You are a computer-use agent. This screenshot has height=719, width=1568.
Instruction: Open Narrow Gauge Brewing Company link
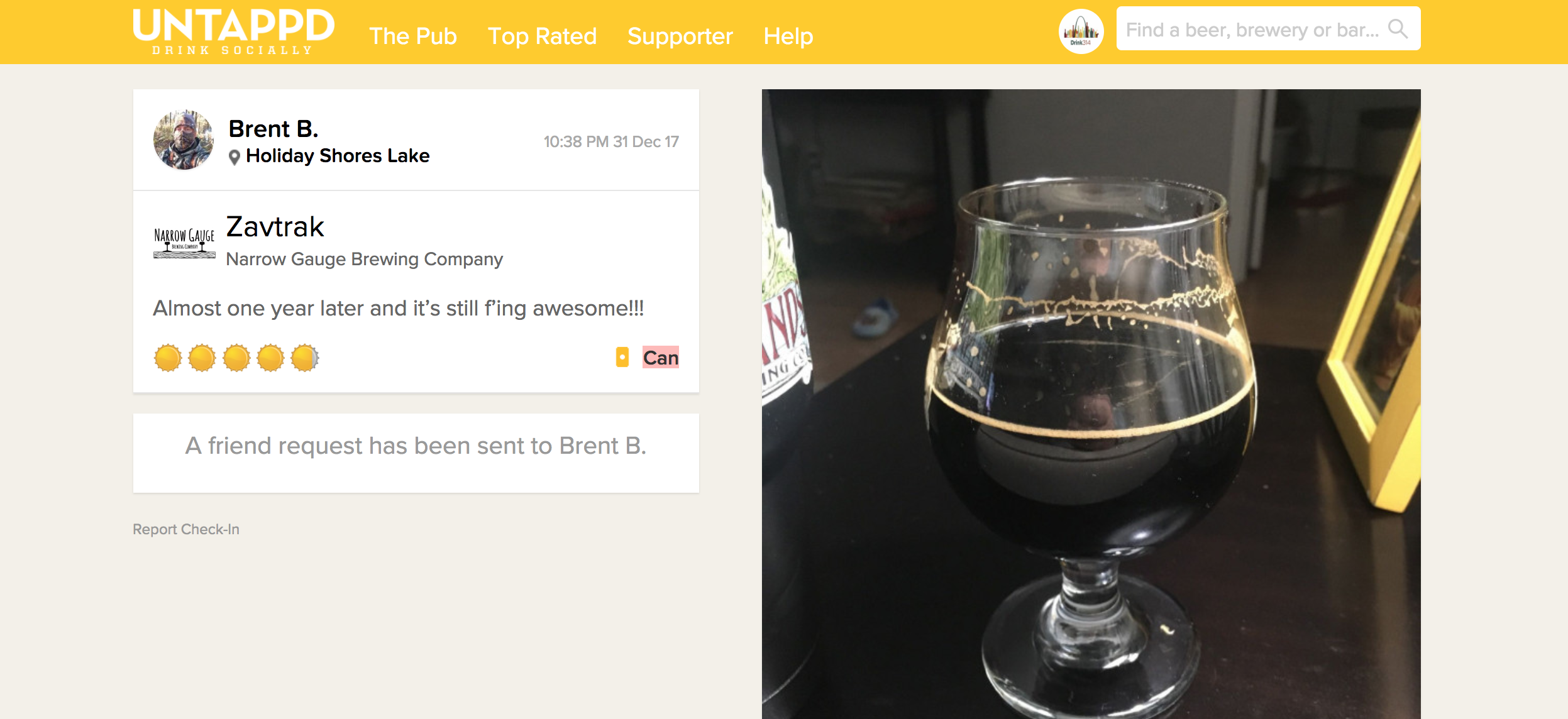(x=364, y=259)
